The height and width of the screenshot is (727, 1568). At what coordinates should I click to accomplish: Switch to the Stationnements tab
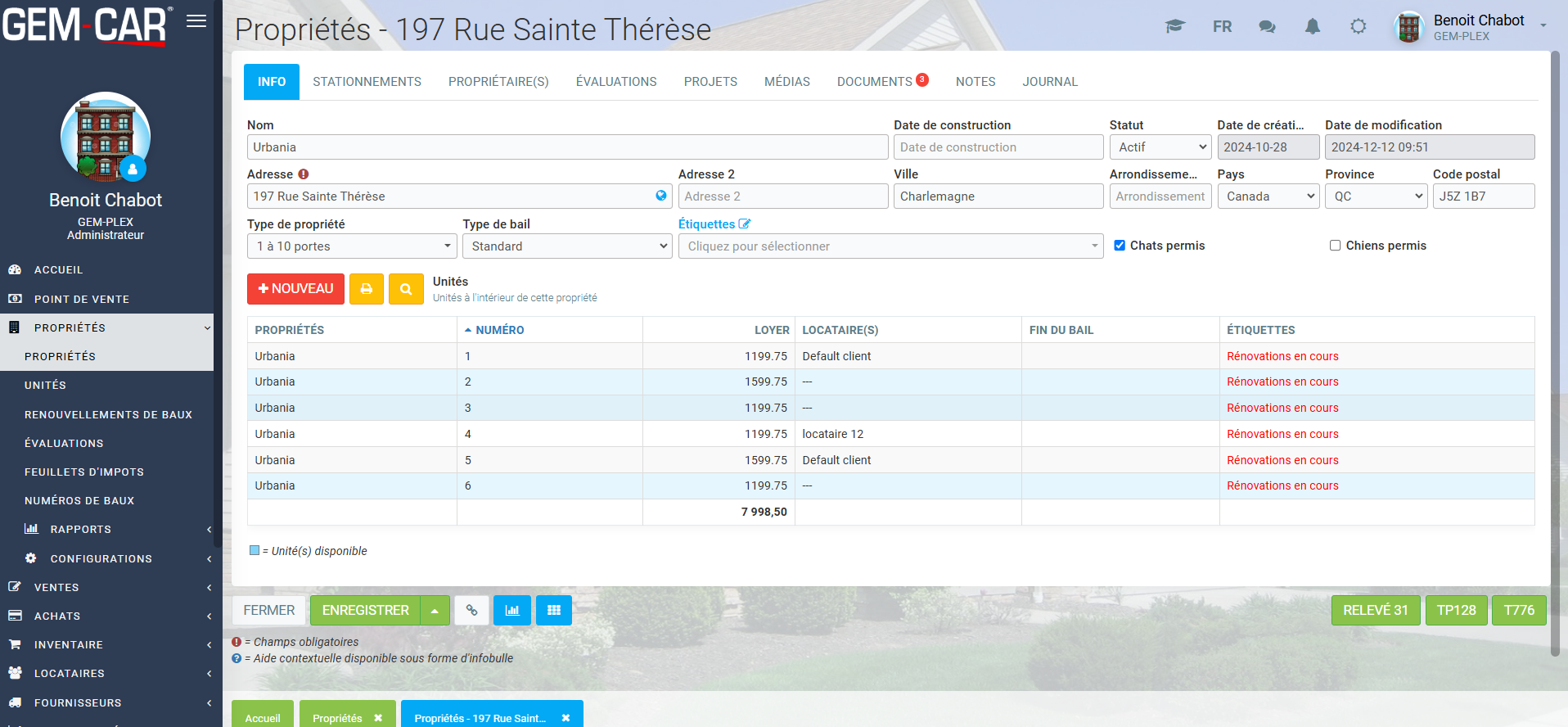pyautogui.click(x=367, y=82)
